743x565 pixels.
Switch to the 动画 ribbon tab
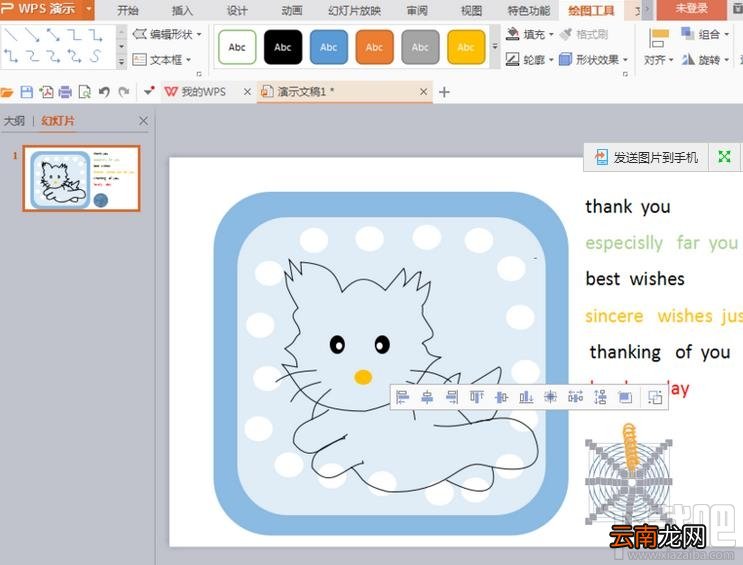291,10
